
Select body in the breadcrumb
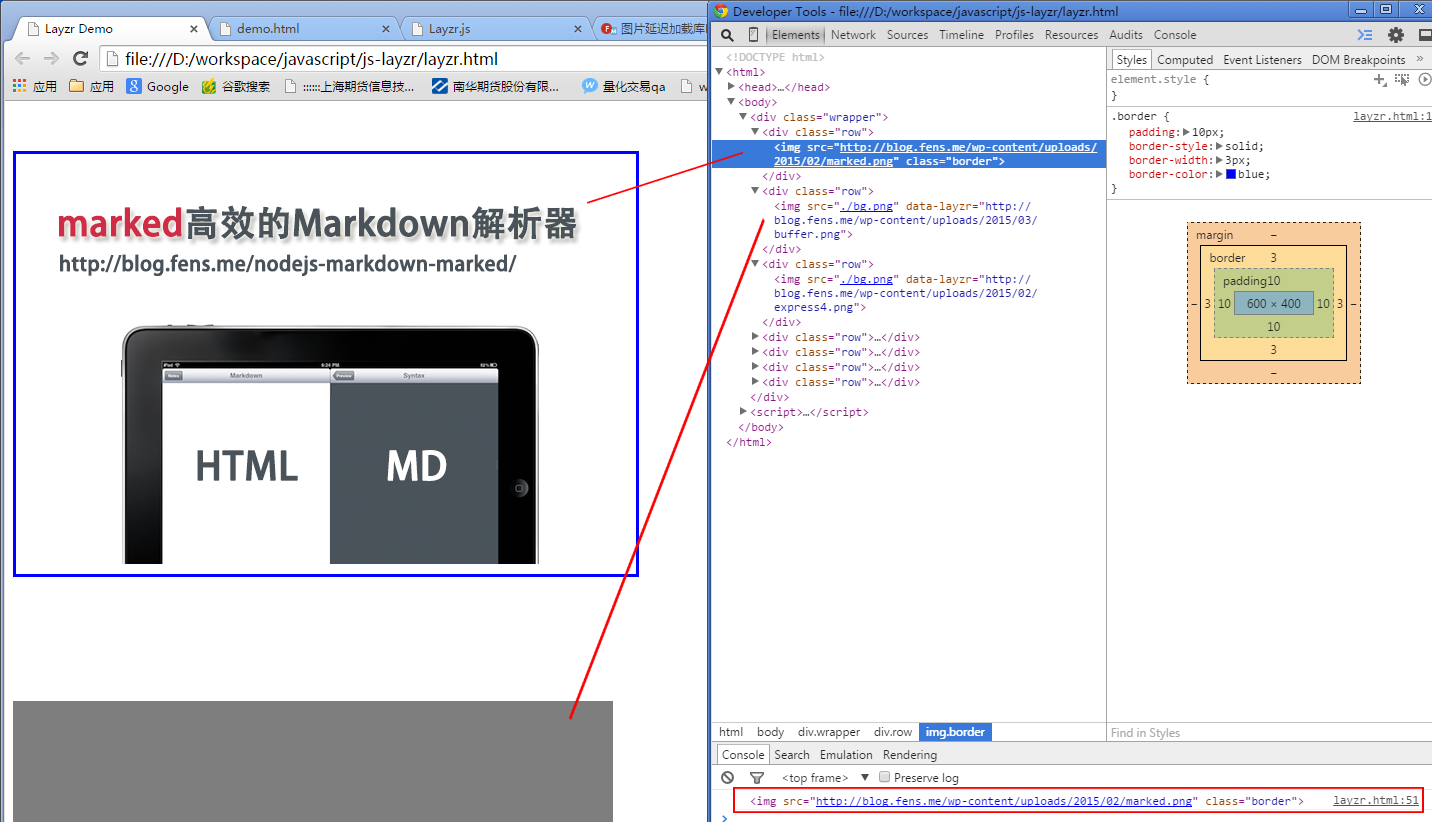tap(770, 732)
